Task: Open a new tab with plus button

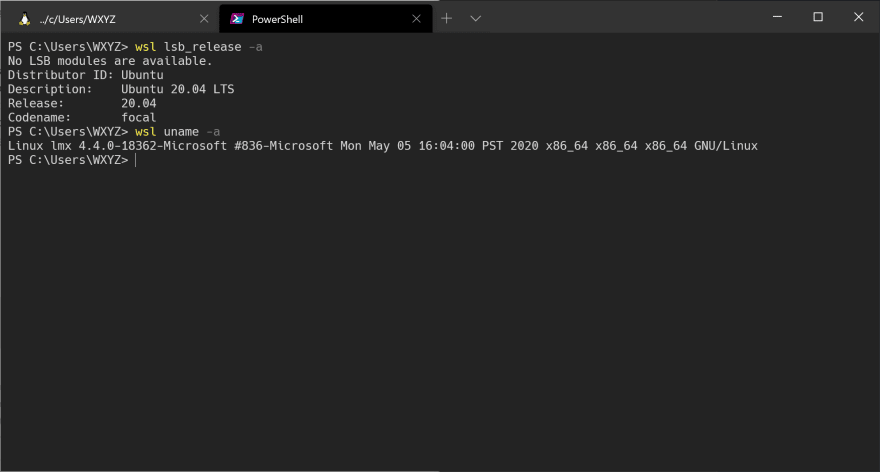Action: pos(446,19)
